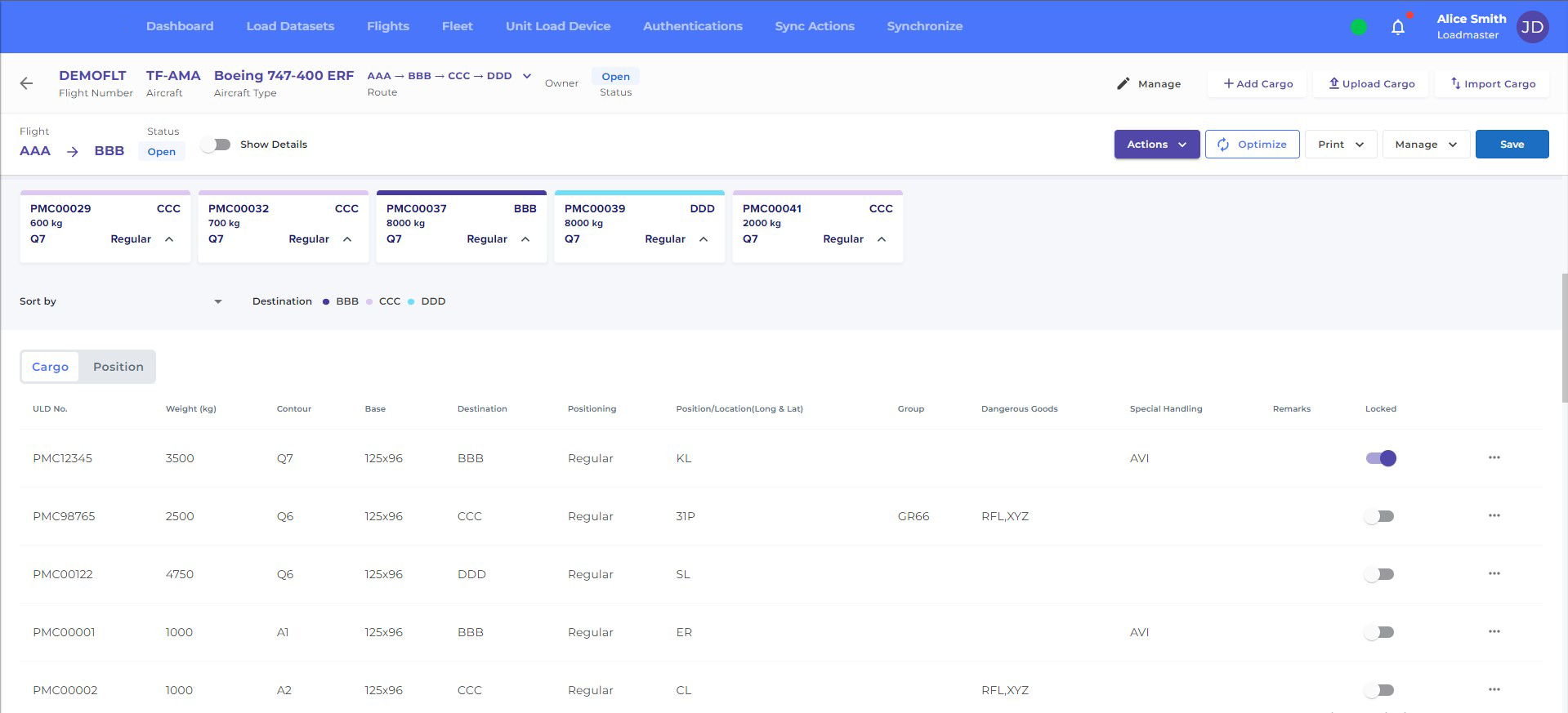Image resolution: width=1568 pixels, height=713 pixels.
Task: Lock the PMC00001 cargo row
Action: 1379,632
